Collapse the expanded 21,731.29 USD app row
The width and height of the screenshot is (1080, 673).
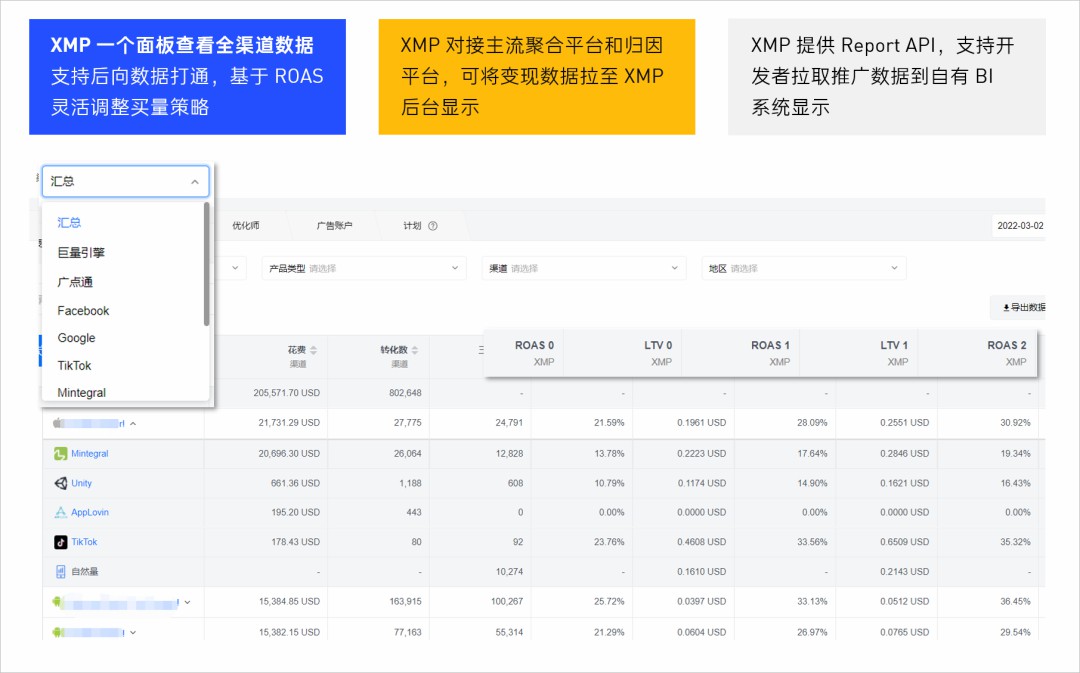click(x=133, y=424)
